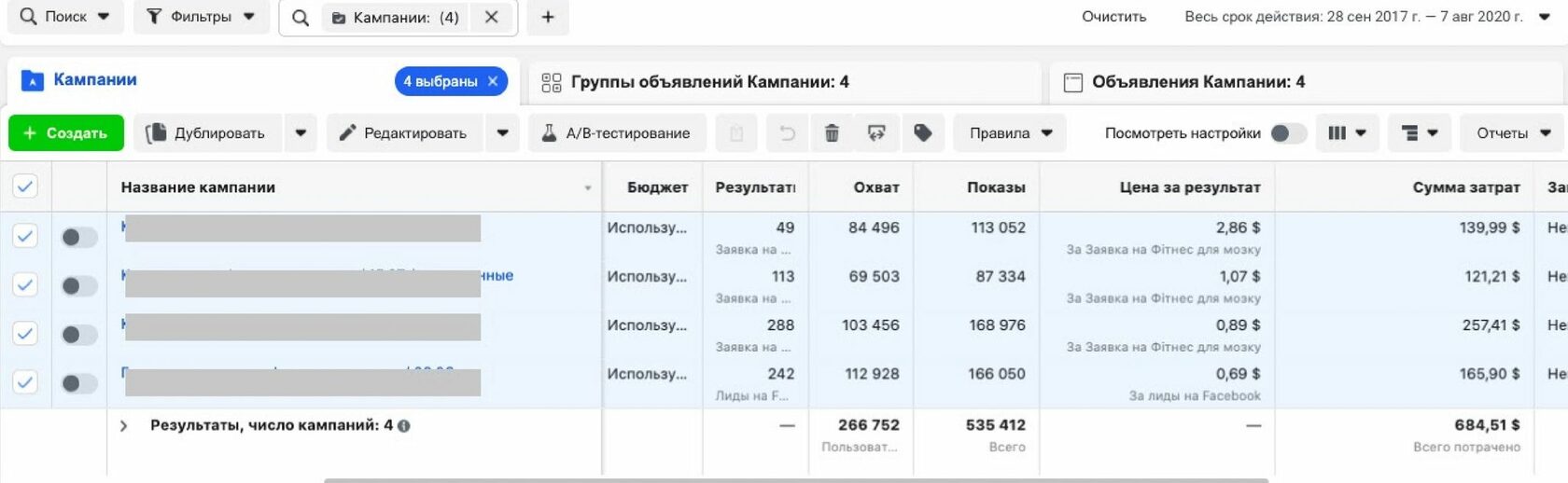
Task: Remove the Кампании: (4) filter chip
Action: point(492,17)
